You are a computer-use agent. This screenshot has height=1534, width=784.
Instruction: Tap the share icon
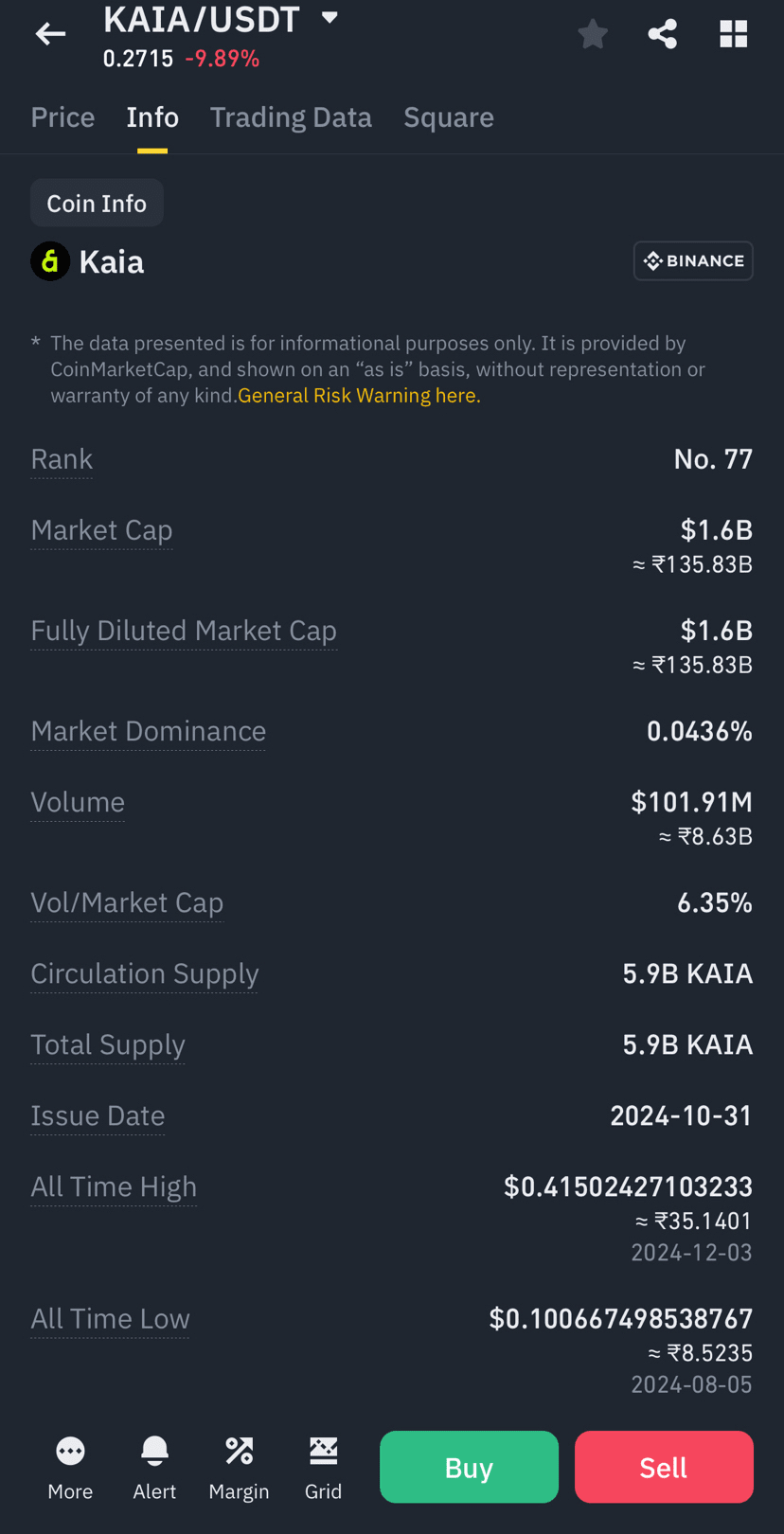(x=663, y=34)
